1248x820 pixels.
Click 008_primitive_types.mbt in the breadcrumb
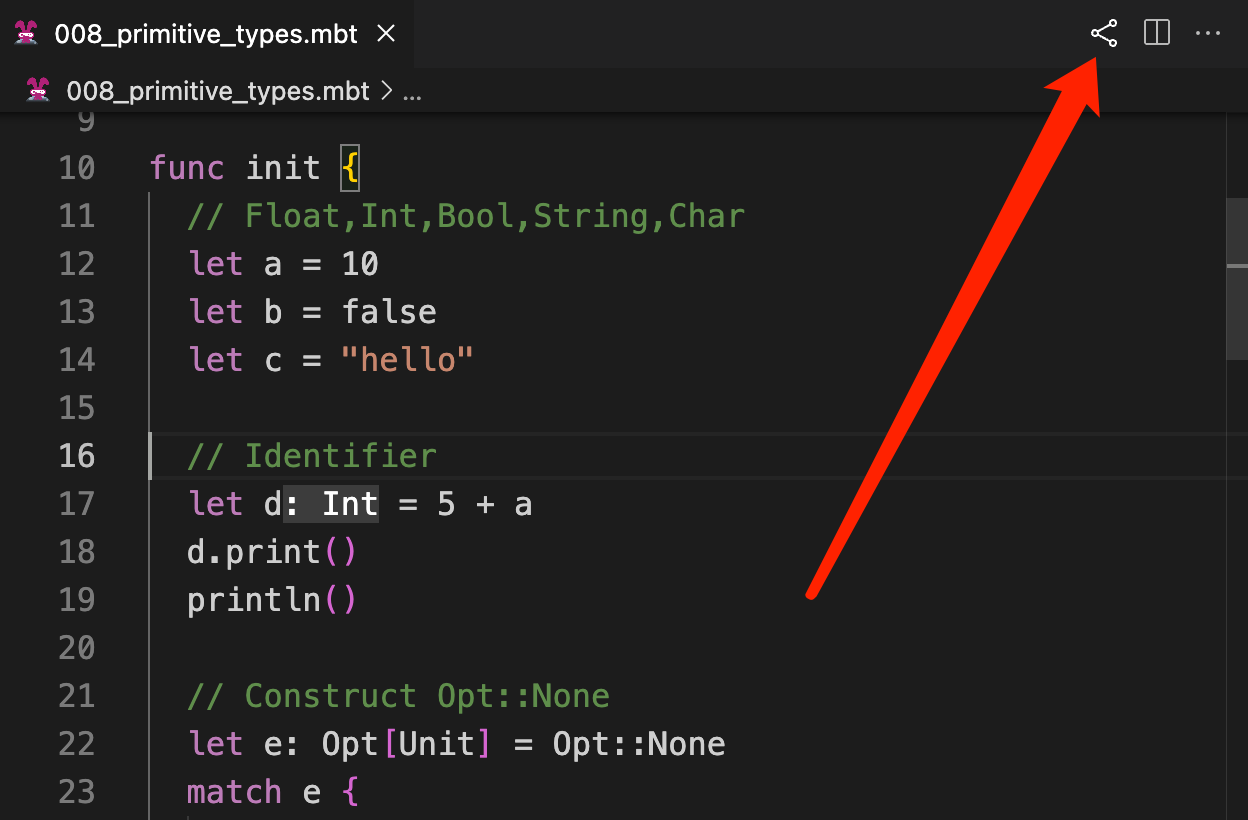coord(217,92)
